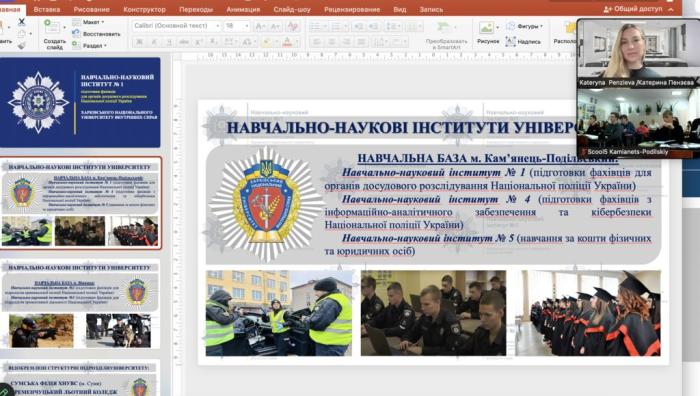Set center alignment for paragraph

pos(331,42)
